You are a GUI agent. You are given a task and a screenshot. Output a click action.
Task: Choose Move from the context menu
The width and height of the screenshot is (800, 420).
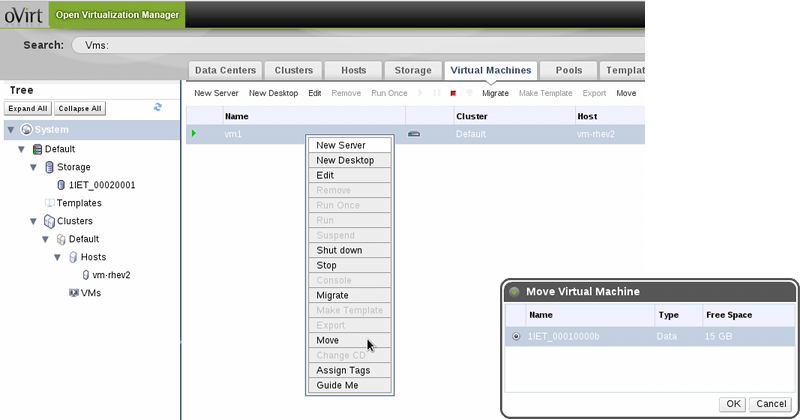click(327, 341)
